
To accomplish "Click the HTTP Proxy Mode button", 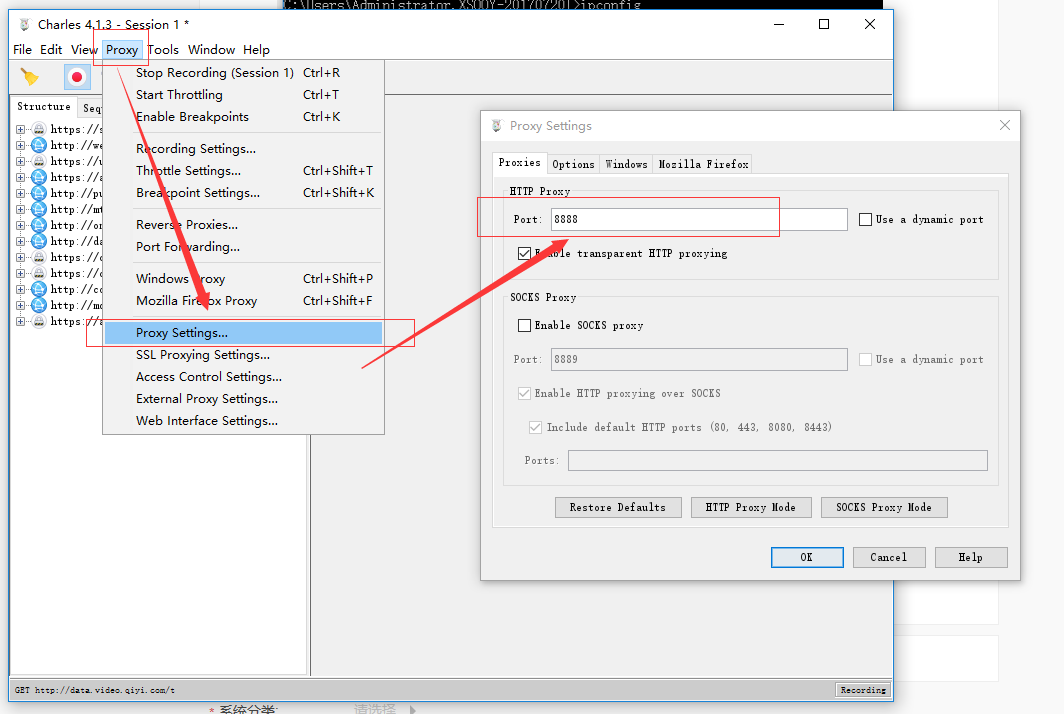I will click(751, 508).
